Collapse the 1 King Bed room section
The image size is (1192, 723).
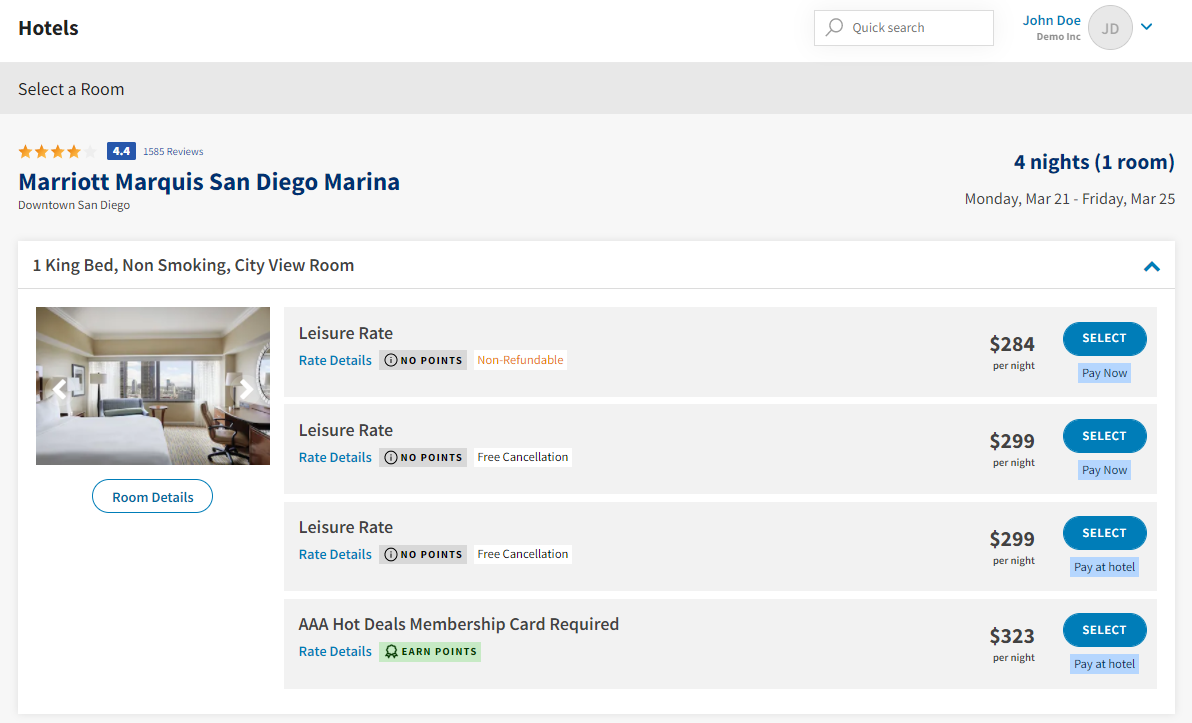tap(1152, 266)
